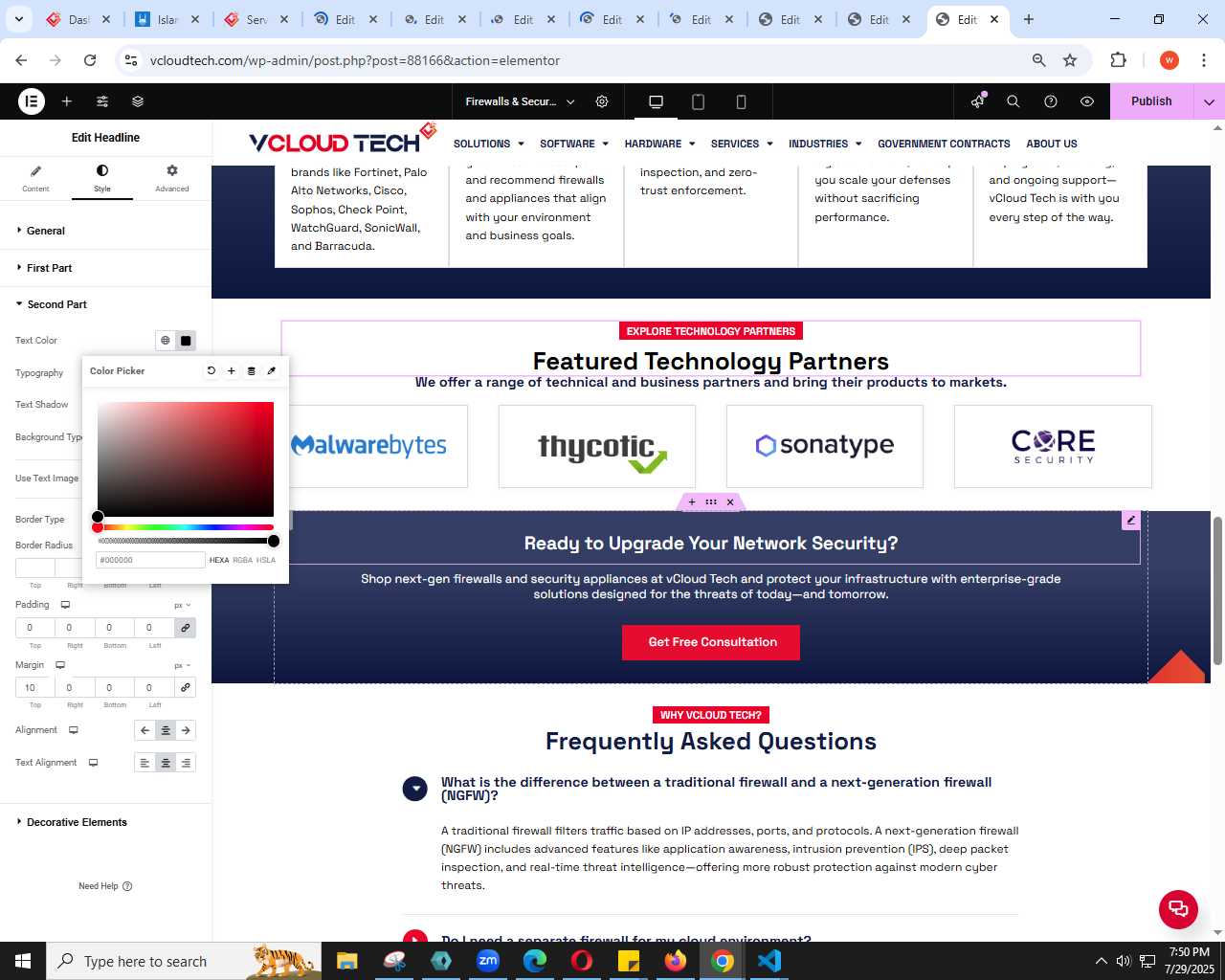Add a new element with the plus icon
The image size is (1225, 980).
(67, 101)
